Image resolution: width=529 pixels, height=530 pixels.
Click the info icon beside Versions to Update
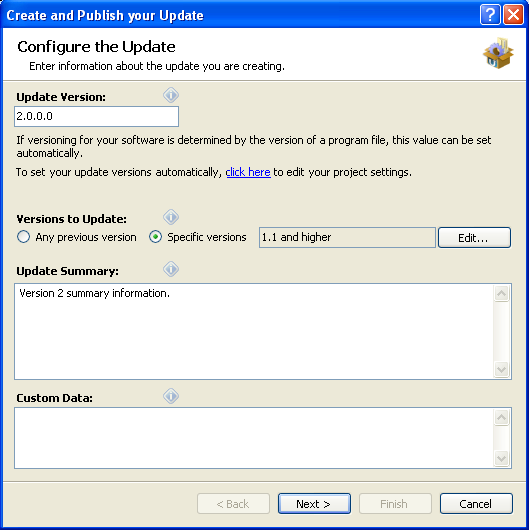pyautogui.click(x=171, y=217)
